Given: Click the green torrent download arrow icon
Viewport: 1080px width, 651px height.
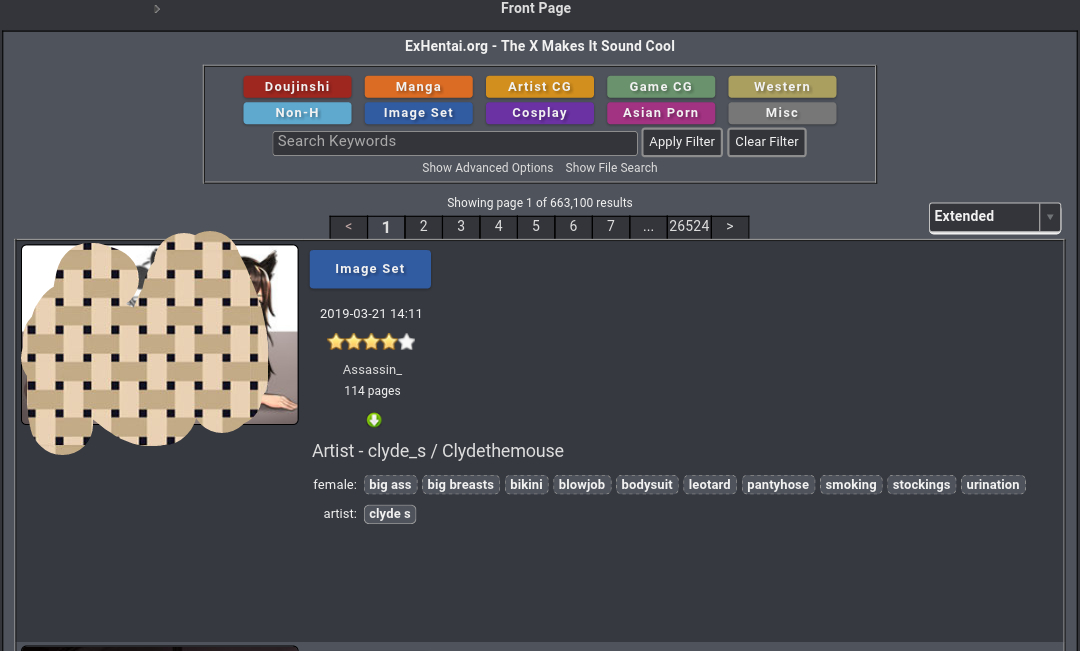Looking at the screenshot, I should [374, 420].
